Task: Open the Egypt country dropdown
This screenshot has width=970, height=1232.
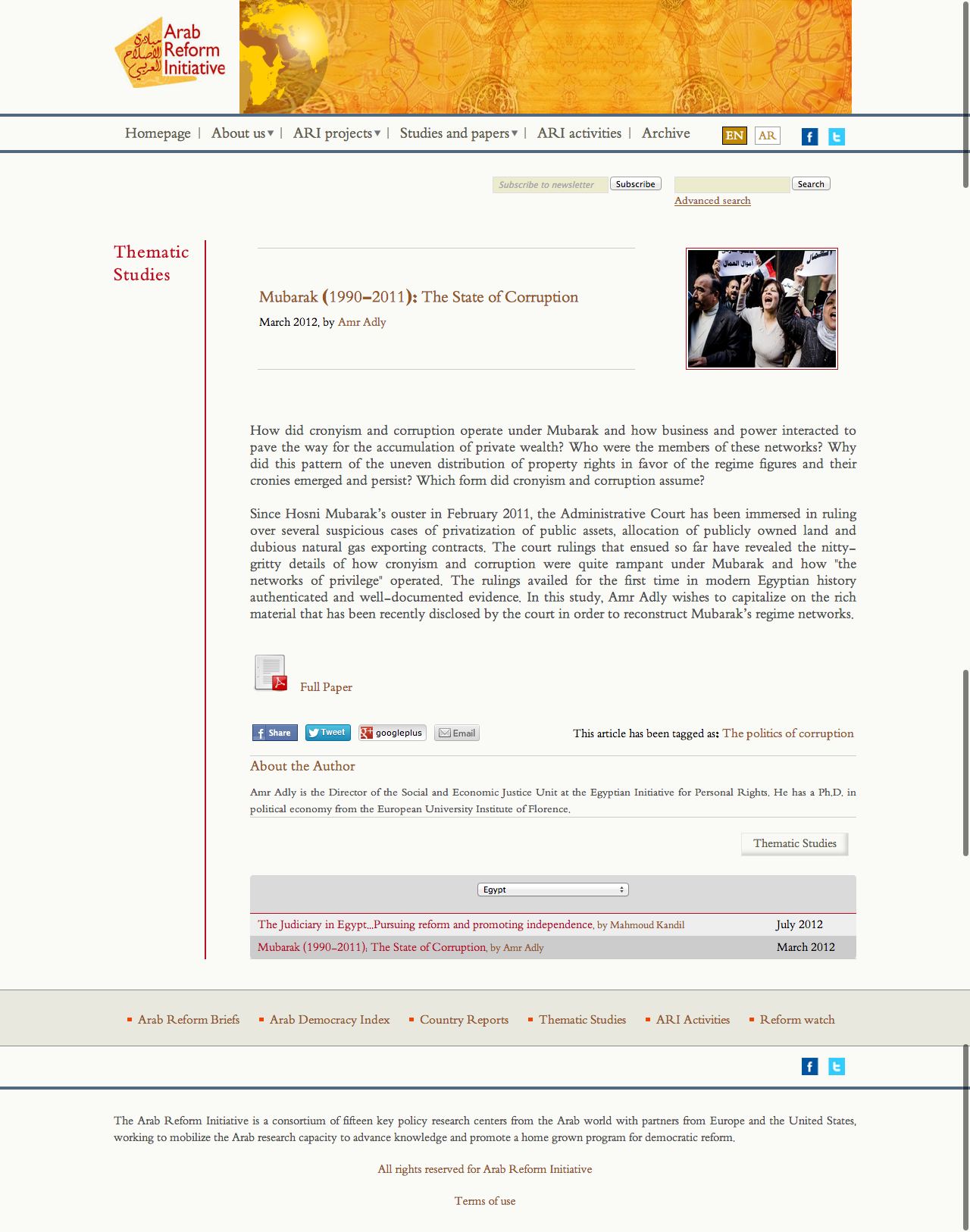Action: (553, 890)
